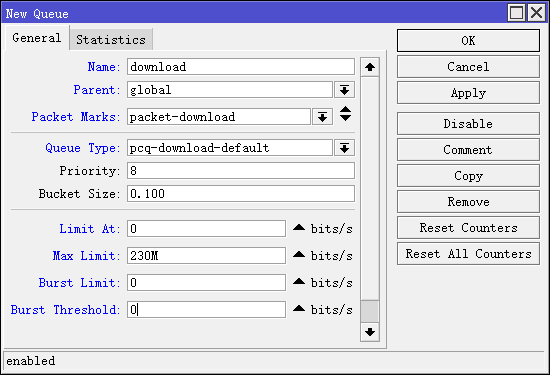This screenshot has width=550, height=375.
Task: Click the 'Queue Type:' label
Action: pyautogui.click(x=83, y=148)
